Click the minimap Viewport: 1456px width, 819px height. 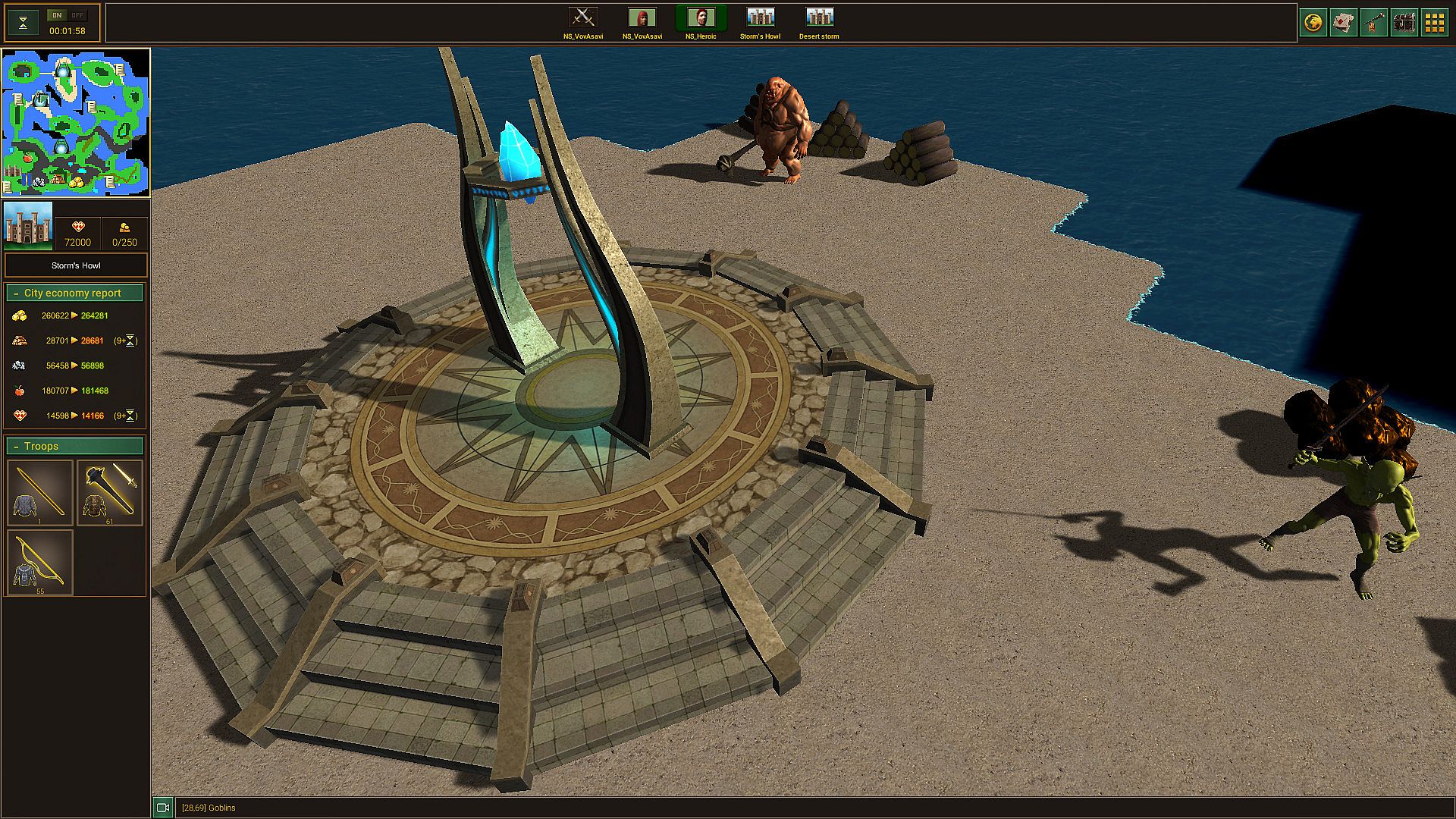pos(76,123)
